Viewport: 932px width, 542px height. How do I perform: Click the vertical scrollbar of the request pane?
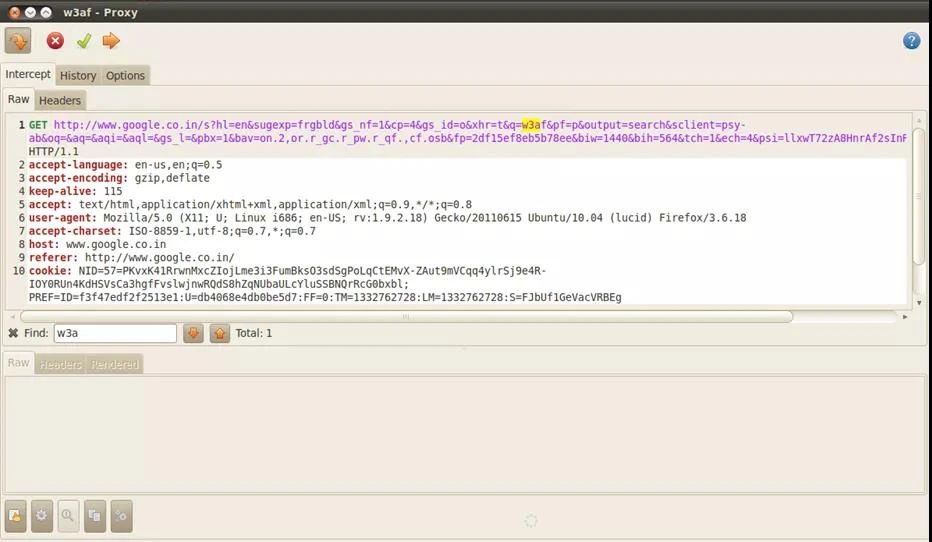coord(919,200)
